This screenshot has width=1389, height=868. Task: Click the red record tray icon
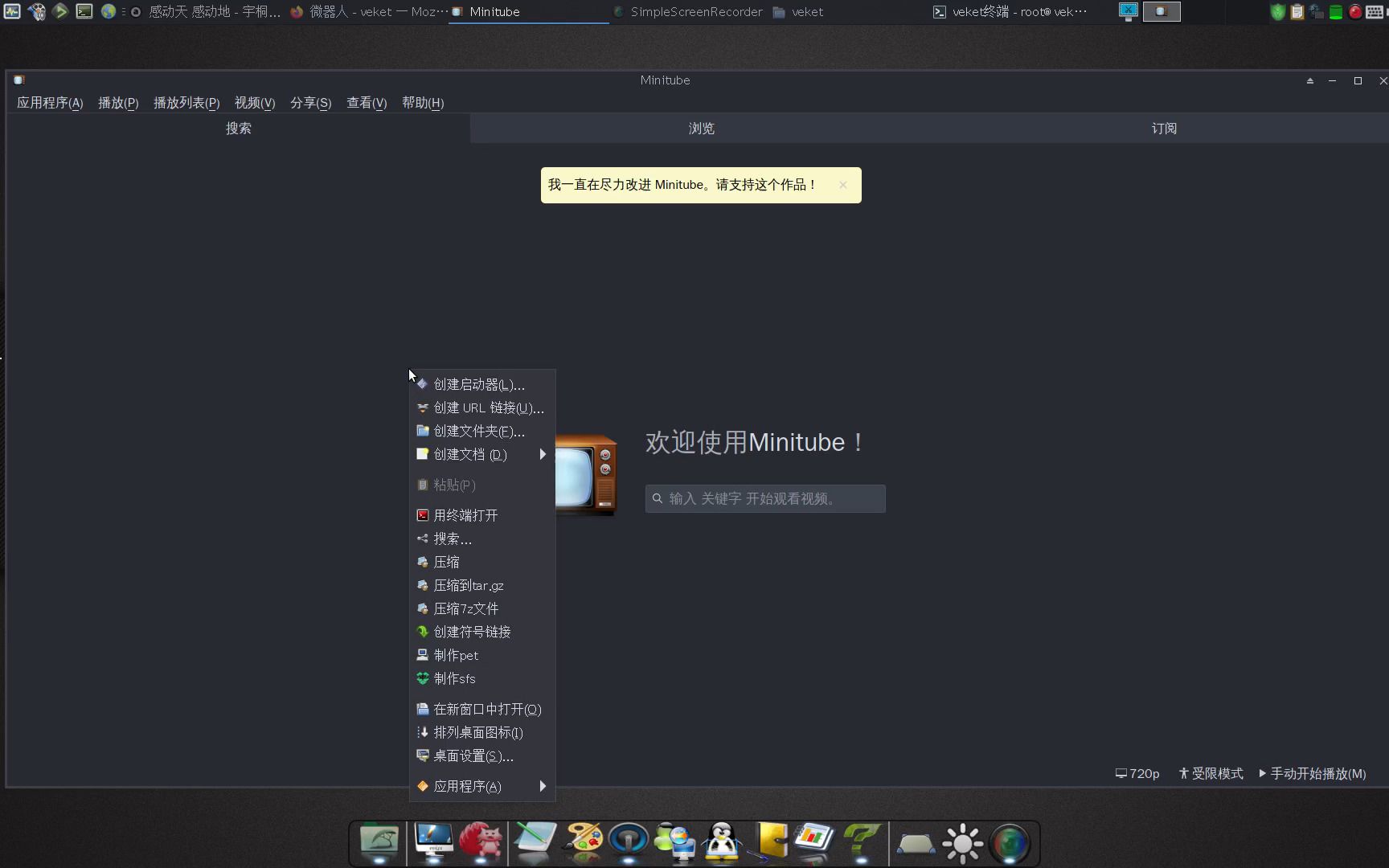coord(1355,12)
